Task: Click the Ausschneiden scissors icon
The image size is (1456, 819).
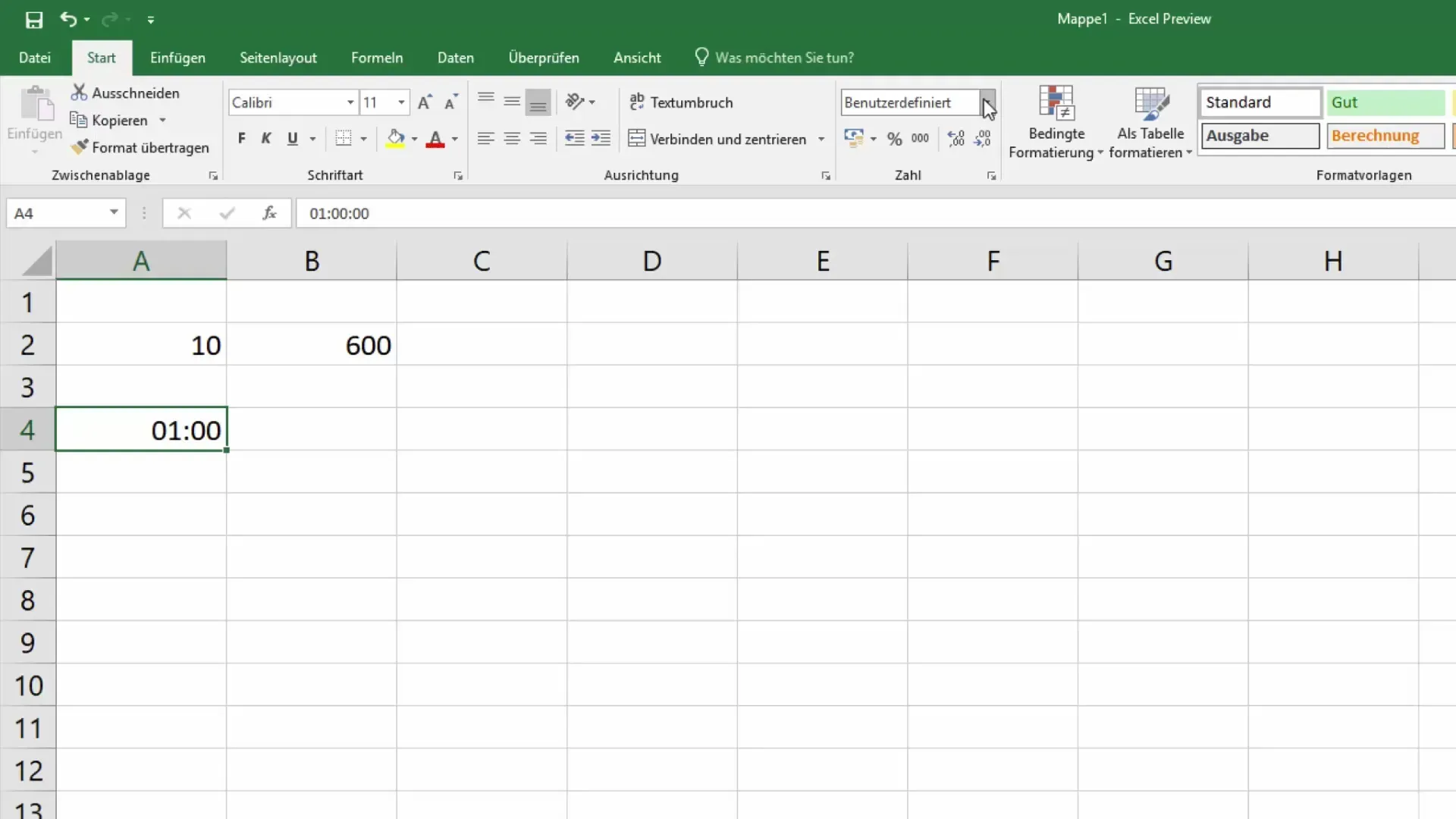Action: [79, 92]
